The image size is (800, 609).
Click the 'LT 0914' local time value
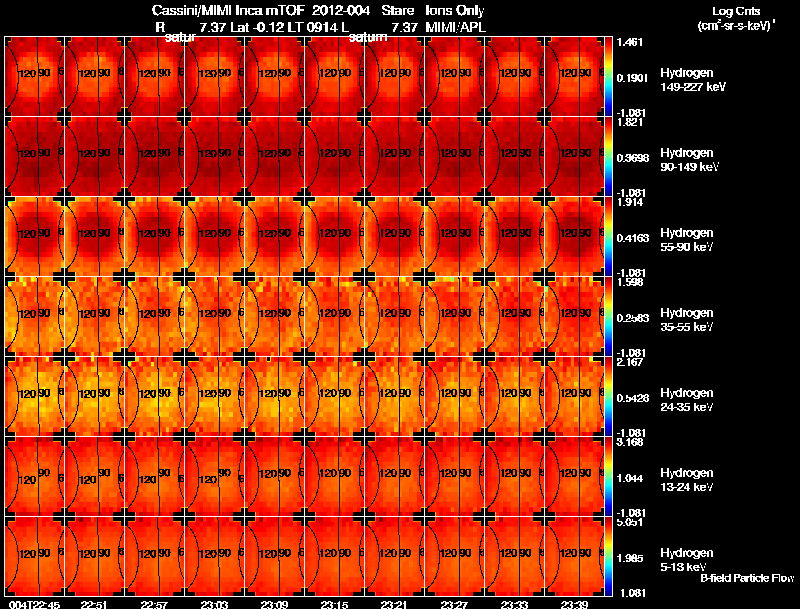click(311, 28)
